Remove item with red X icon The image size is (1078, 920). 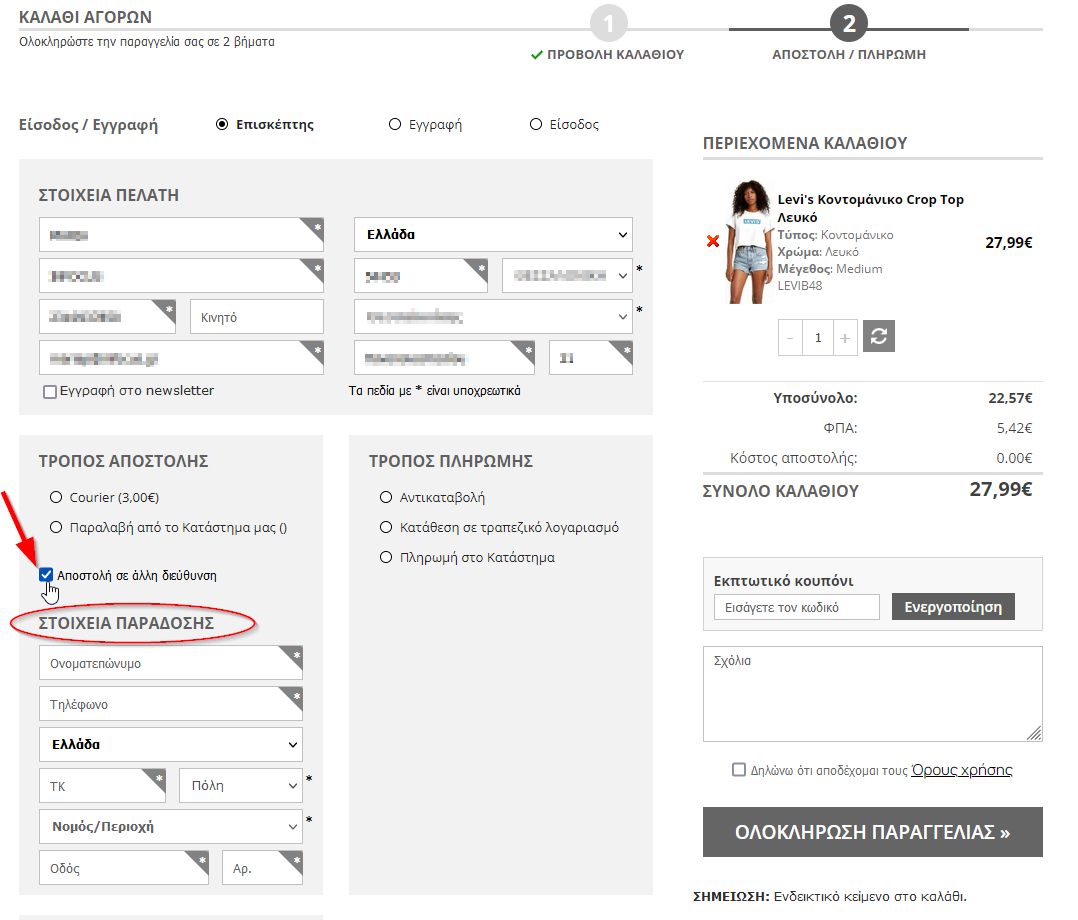[x=713, y=241]
